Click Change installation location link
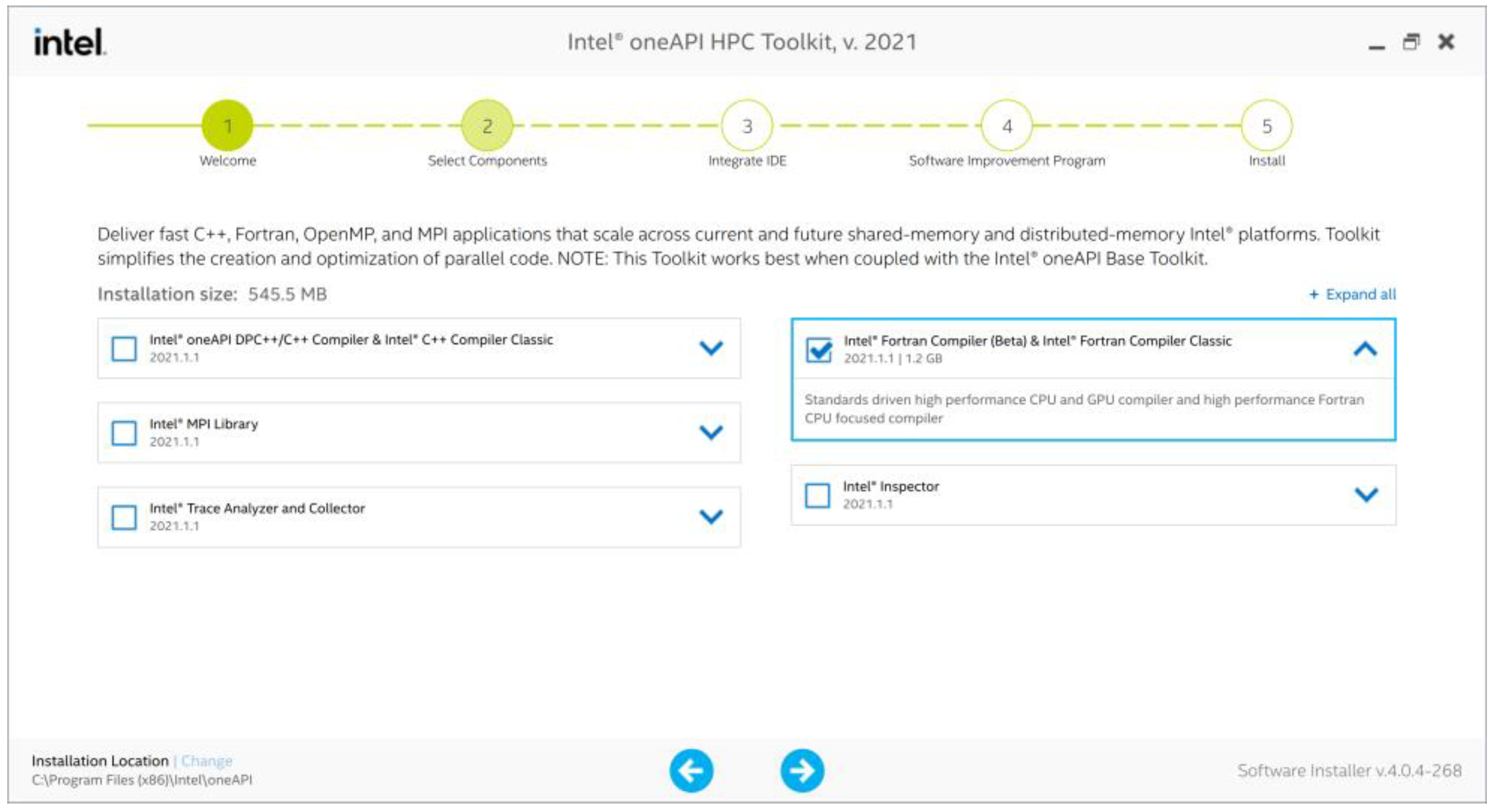1496x812 pixels. pyautogui.click(x=207, y=761)
